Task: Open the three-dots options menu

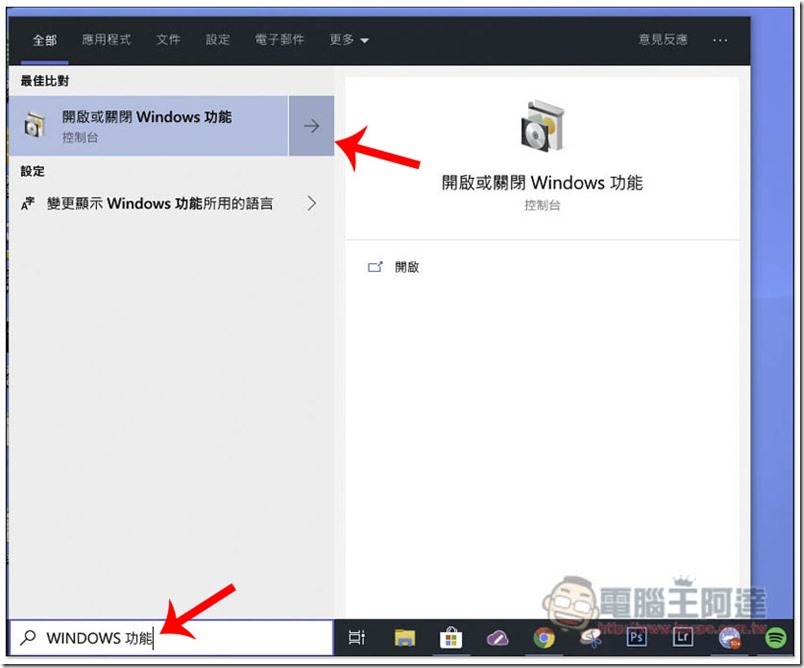Action: tap(720, 40)
